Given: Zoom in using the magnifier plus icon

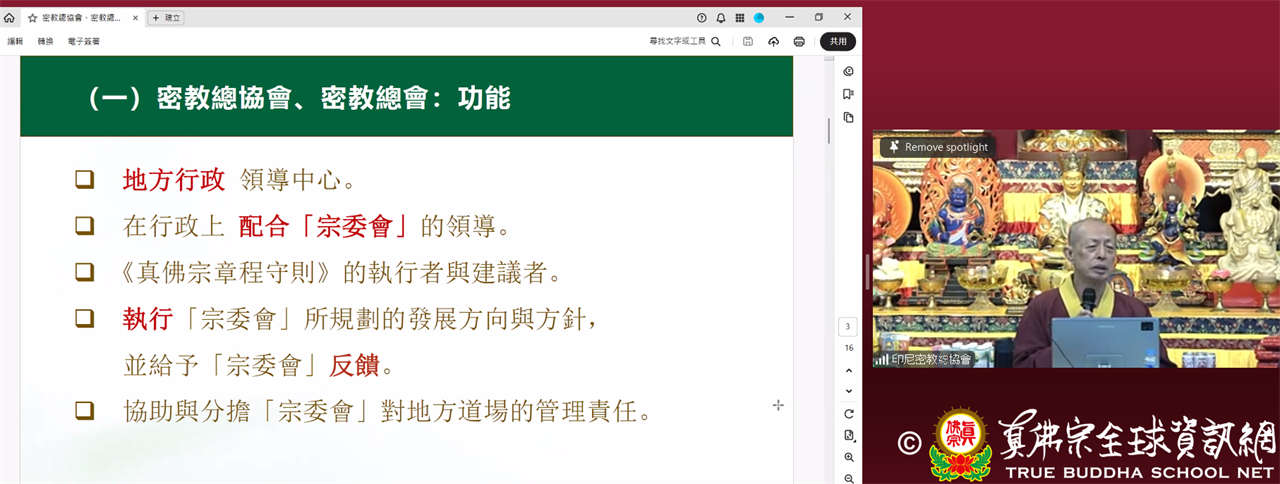Looking at the screenshot, I should pyautogui.click(x=849, y=457).
